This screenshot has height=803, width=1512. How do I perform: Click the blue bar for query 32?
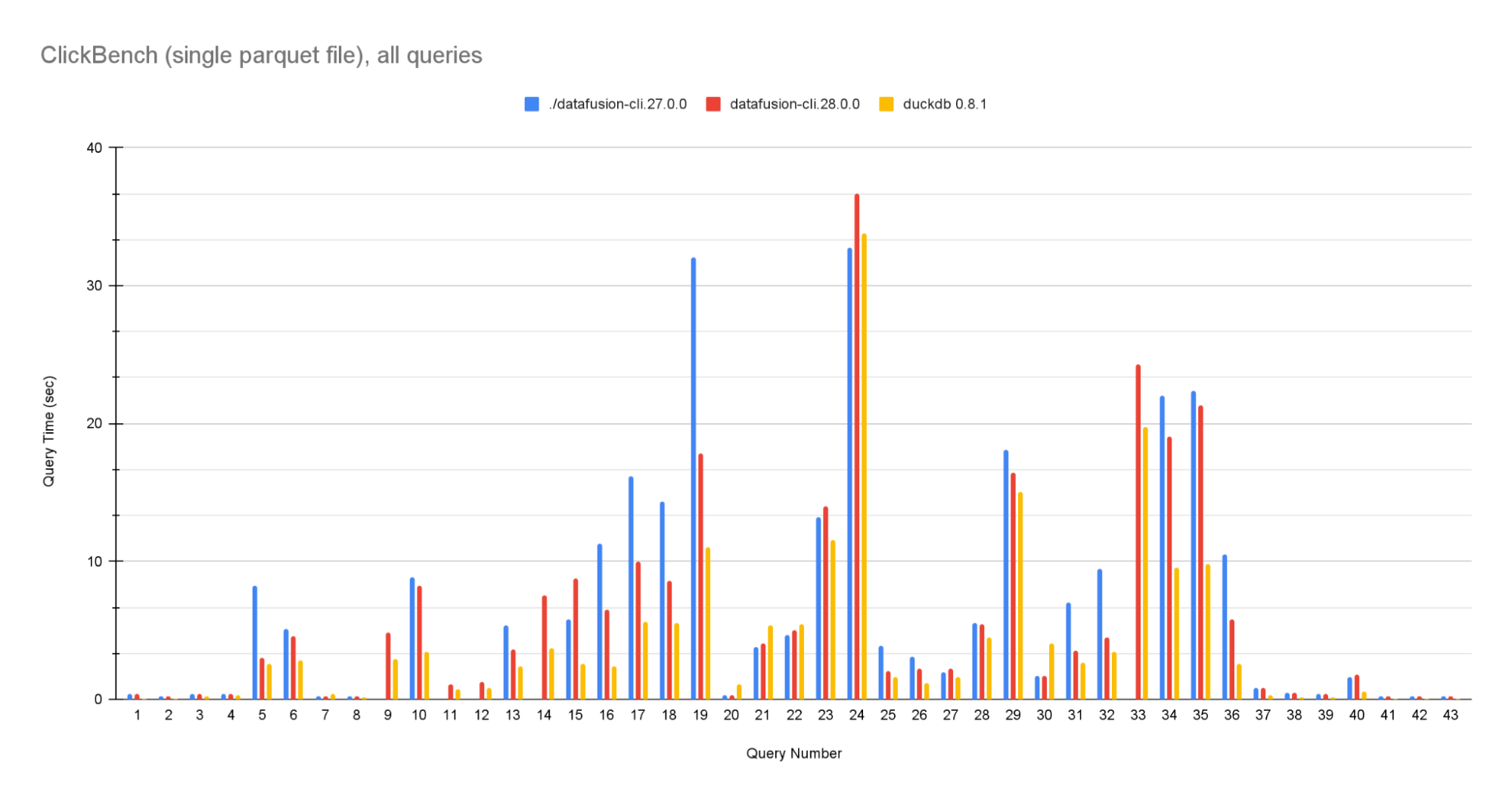[x=1100, y=634]
